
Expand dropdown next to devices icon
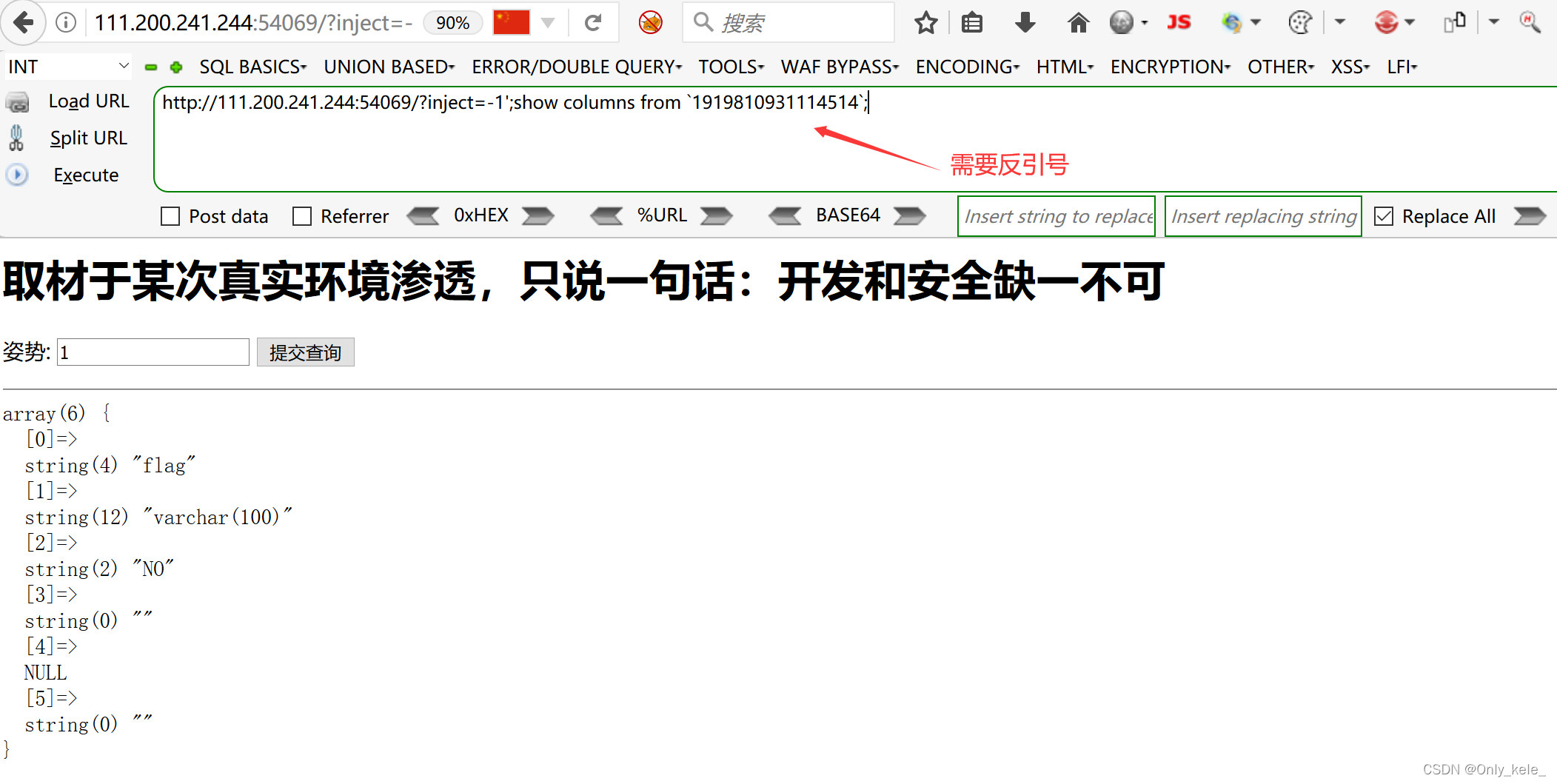tap(1494, 22)
